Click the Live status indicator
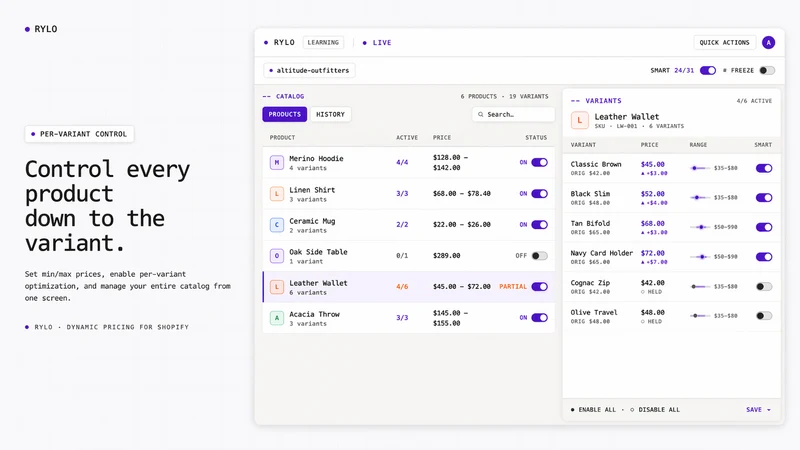 pyautogui.click(x=377, y=43)
